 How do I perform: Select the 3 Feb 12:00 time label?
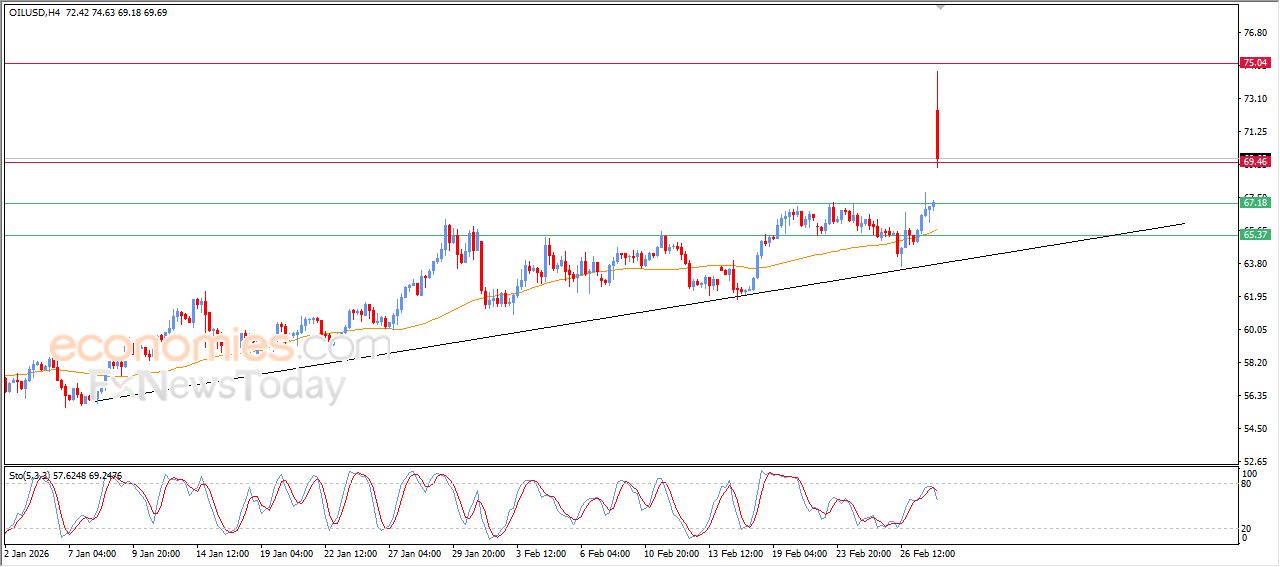[x=540, y=552]
